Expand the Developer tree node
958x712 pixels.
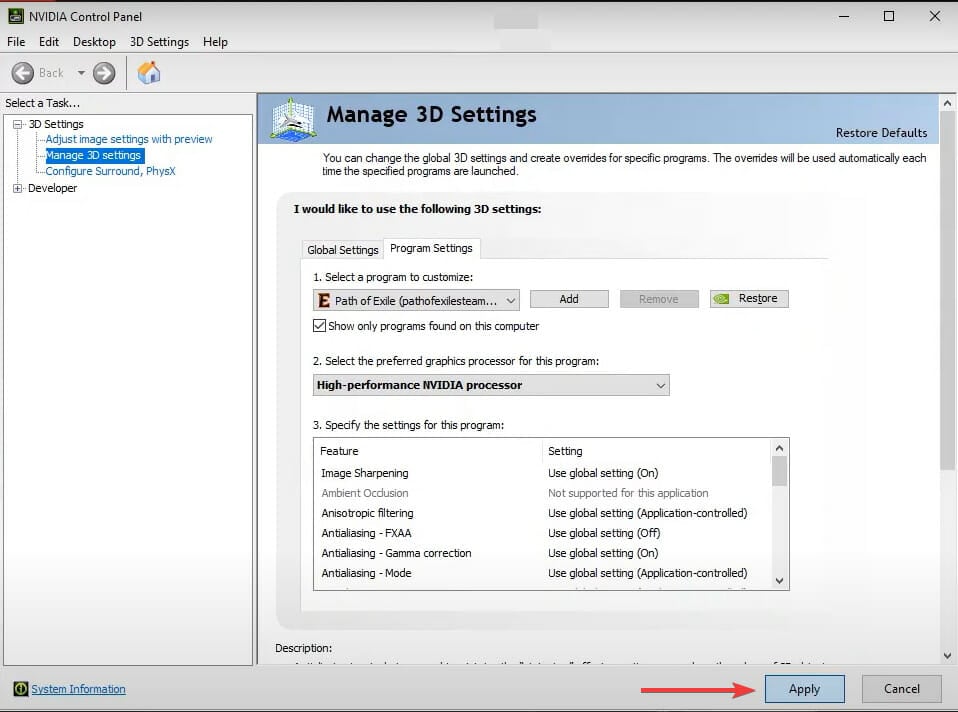(18, 188)
